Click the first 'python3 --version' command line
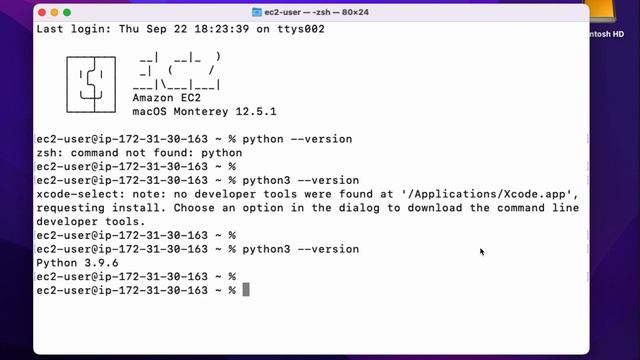Screen dimensions: 640x360 [x=198, y=180]
